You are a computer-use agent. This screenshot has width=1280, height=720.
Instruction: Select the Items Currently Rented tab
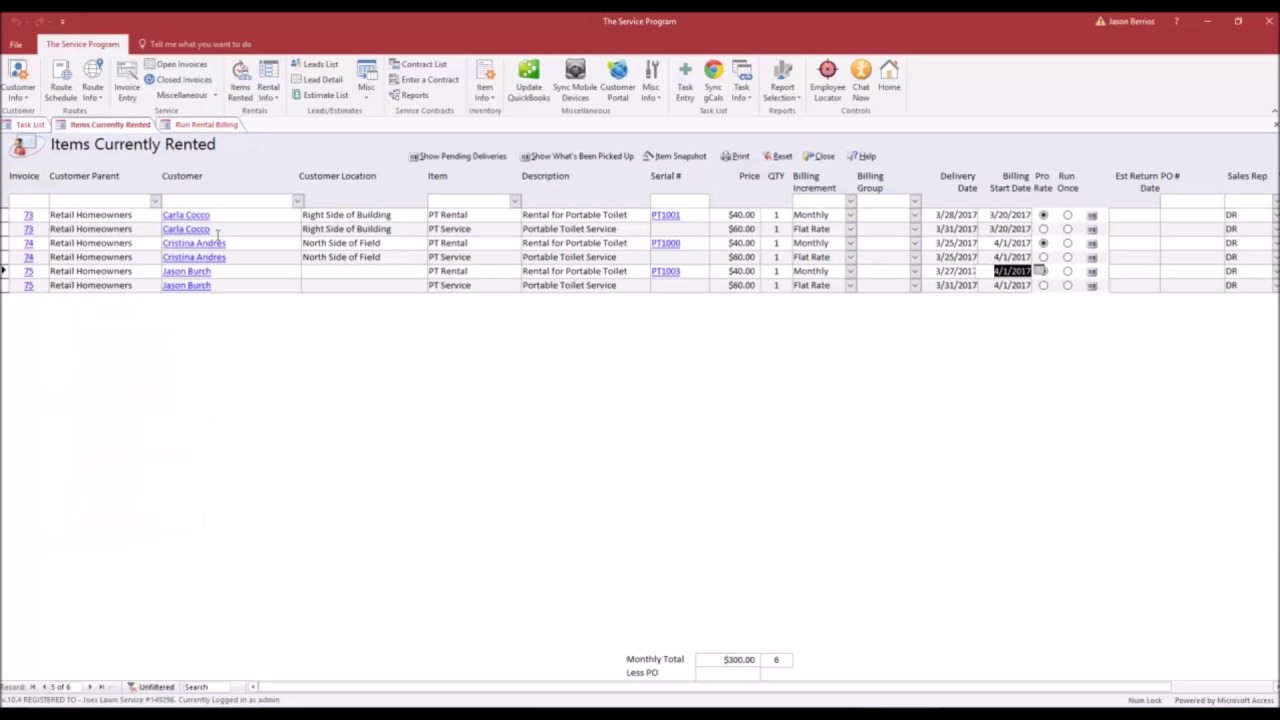(104, 125)
